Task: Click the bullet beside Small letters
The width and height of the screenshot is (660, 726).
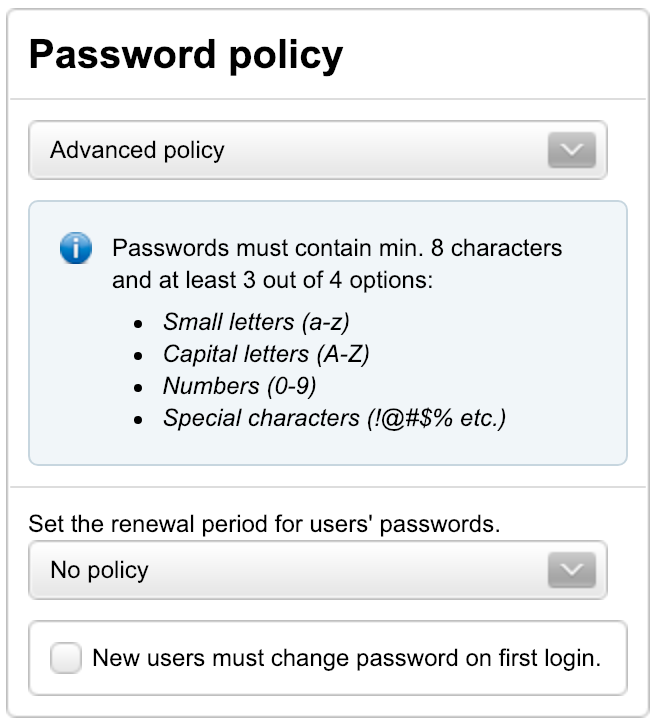Action: coord(139,323)
